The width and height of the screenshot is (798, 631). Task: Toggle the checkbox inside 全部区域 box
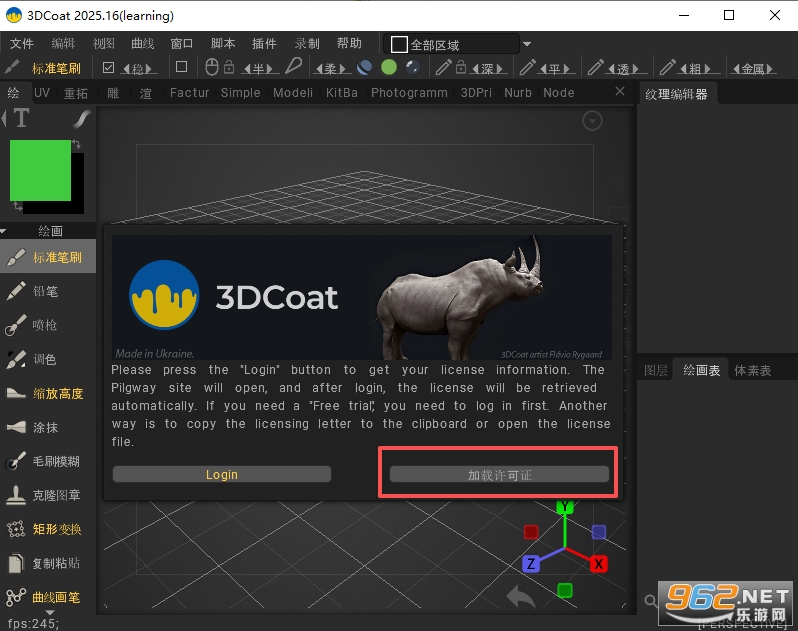point(399,45)
